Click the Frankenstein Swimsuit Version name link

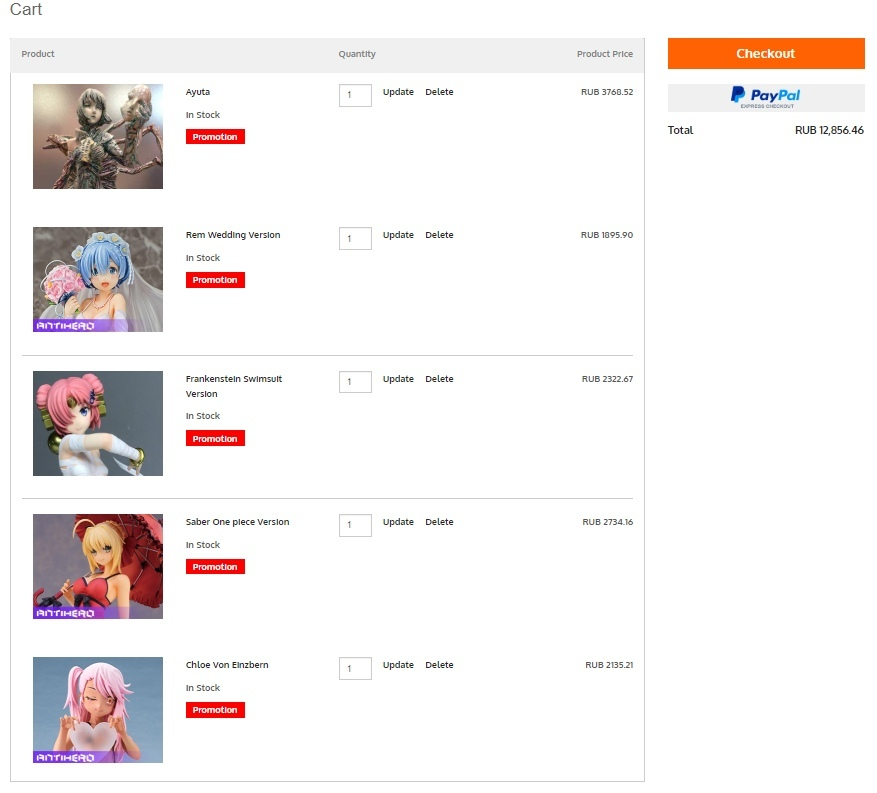click(234, 386)
